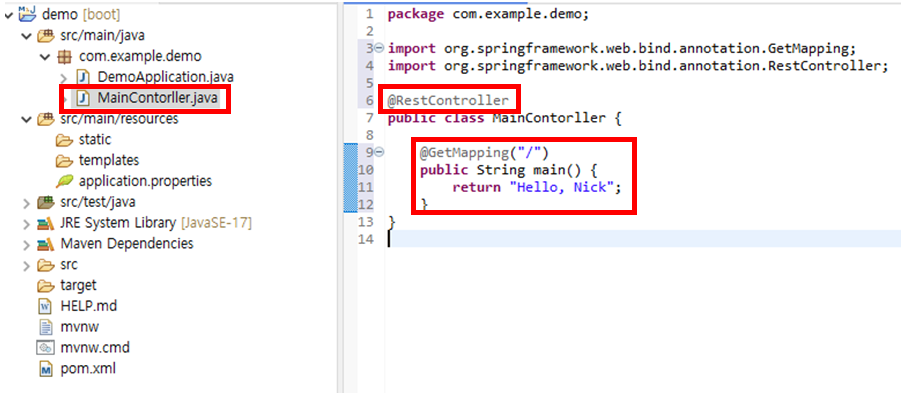Click the JRE System Library books icon

(45, 223)
